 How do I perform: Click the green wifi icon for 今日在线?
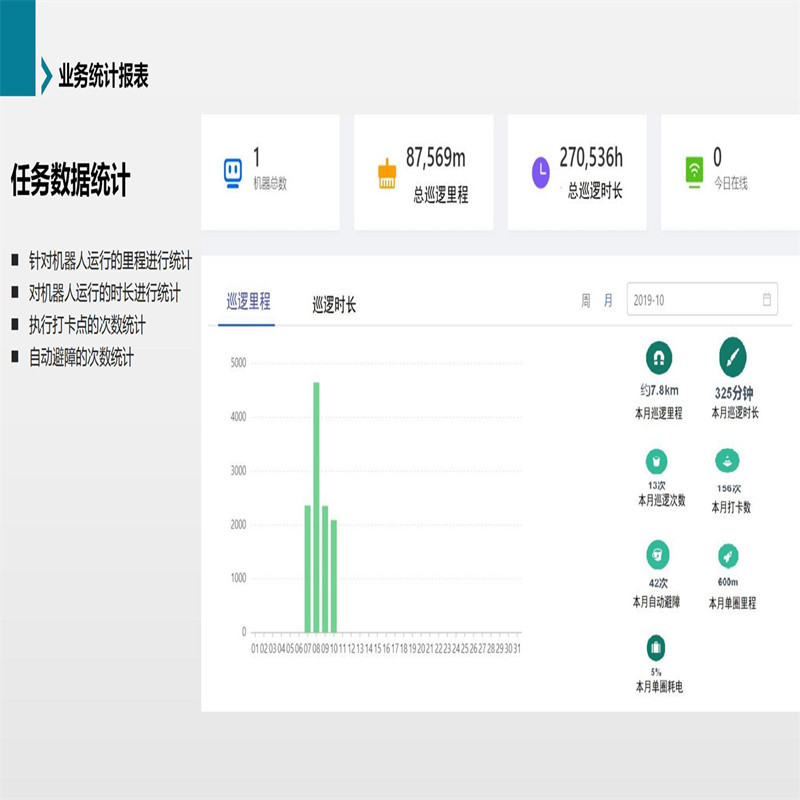[693, 171]
